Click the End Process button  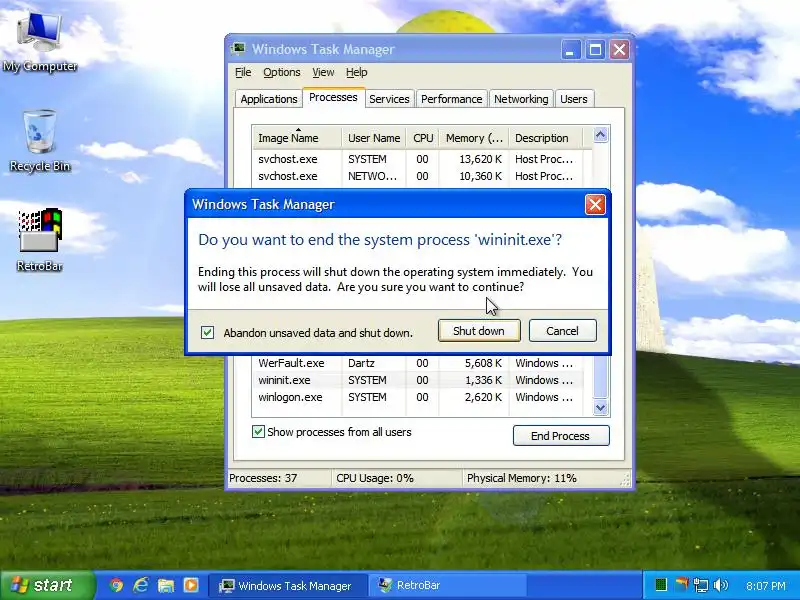click(561, 436)
